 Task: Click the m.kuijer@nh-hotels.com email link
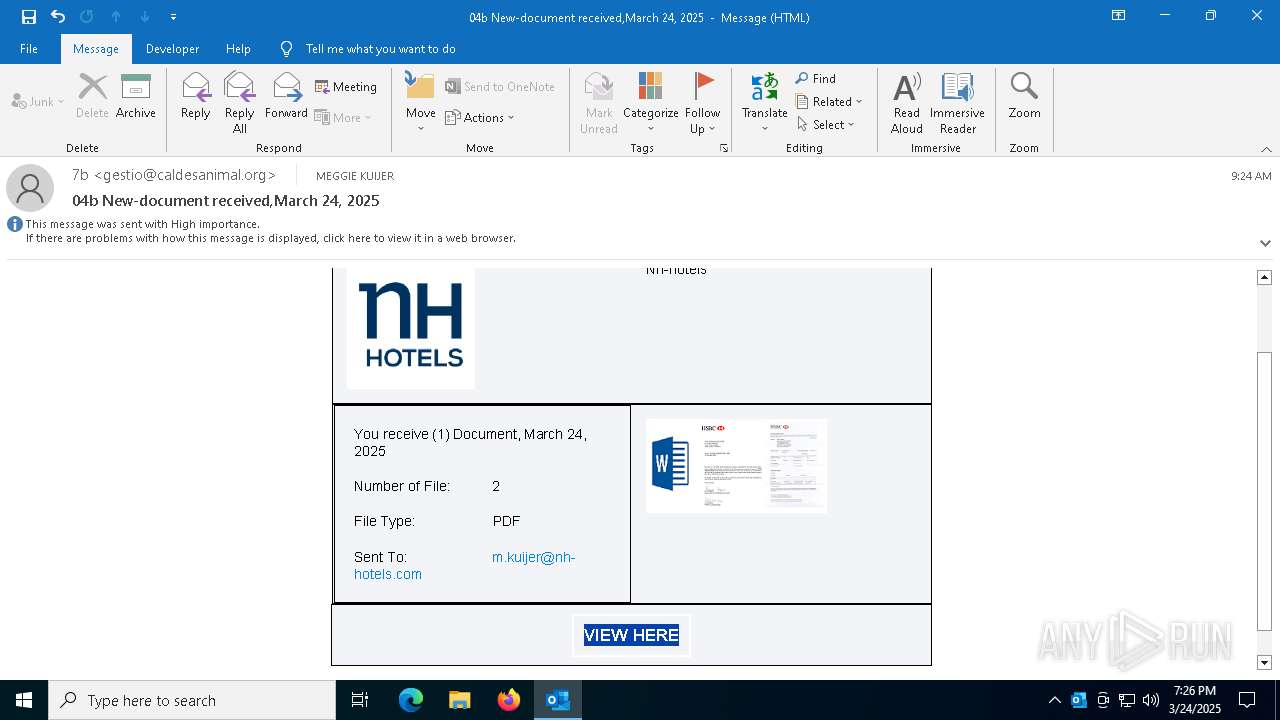click(x=465, y=566)
